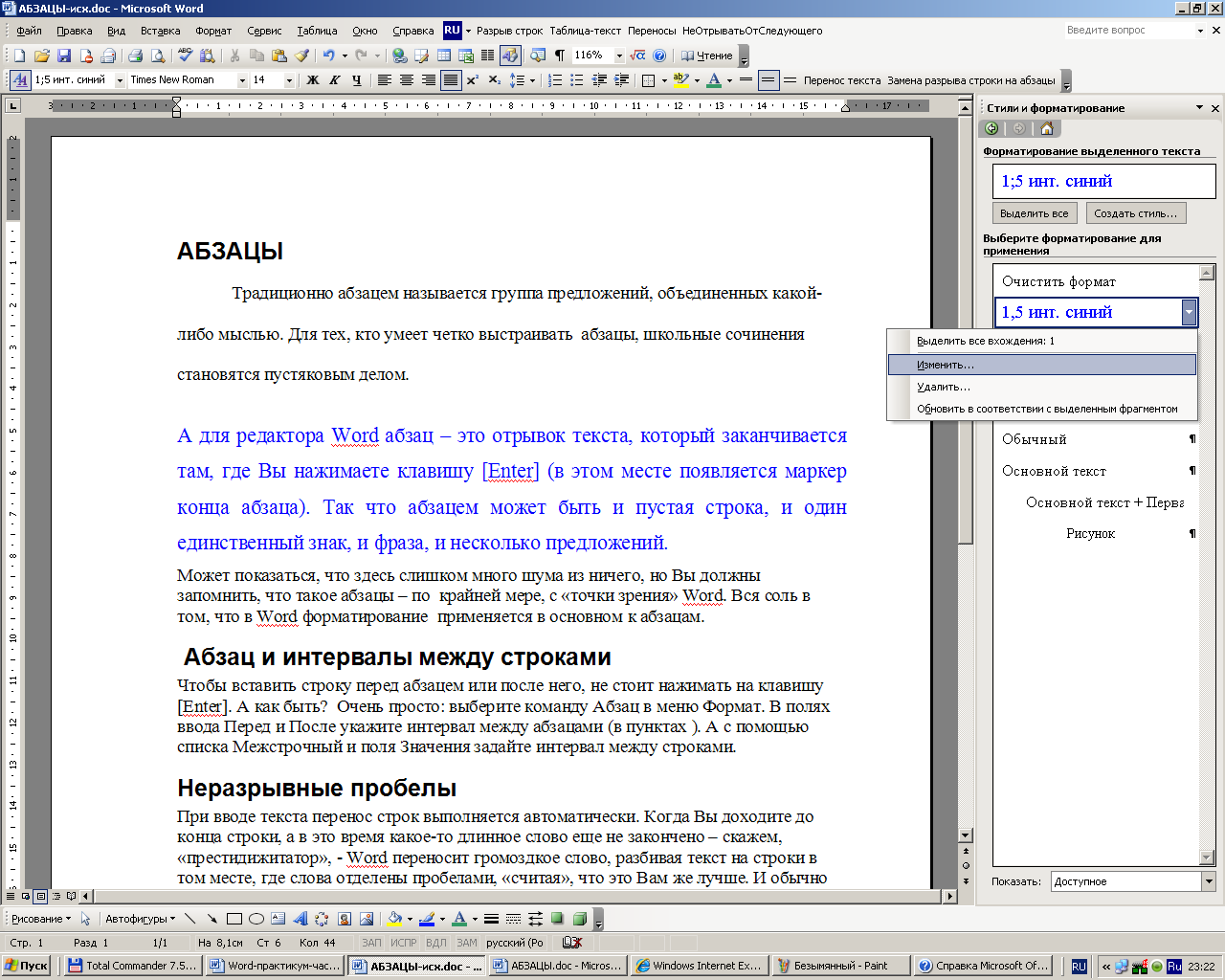Open Print Preview
This screenshot has width=1225, height=980.
click(158, 56)
